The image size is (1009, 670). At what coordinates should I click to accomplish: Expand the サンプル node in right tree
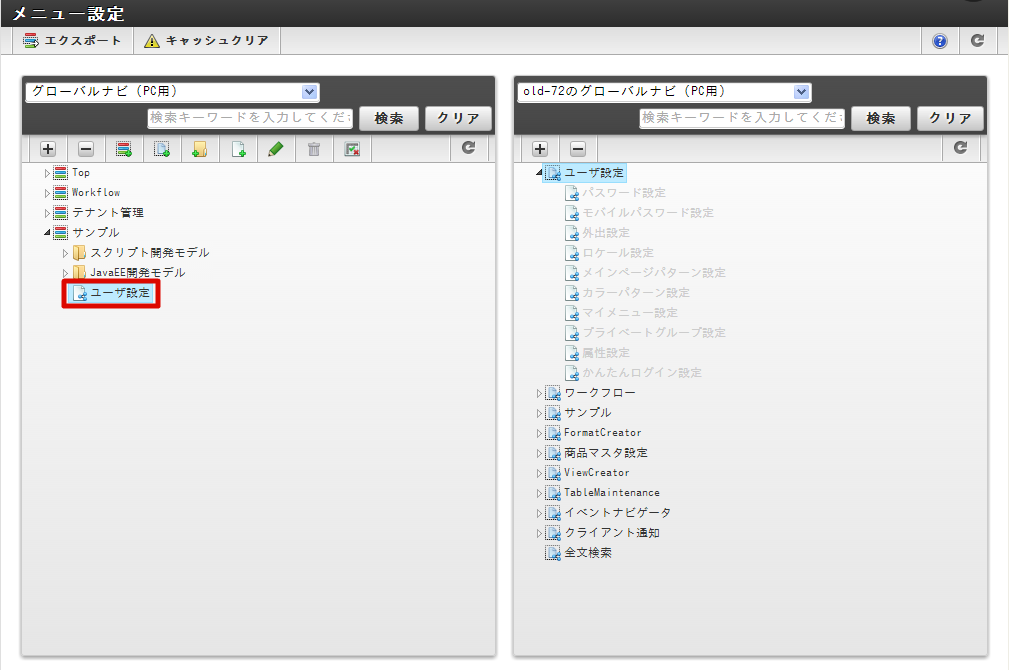point(539,412)
